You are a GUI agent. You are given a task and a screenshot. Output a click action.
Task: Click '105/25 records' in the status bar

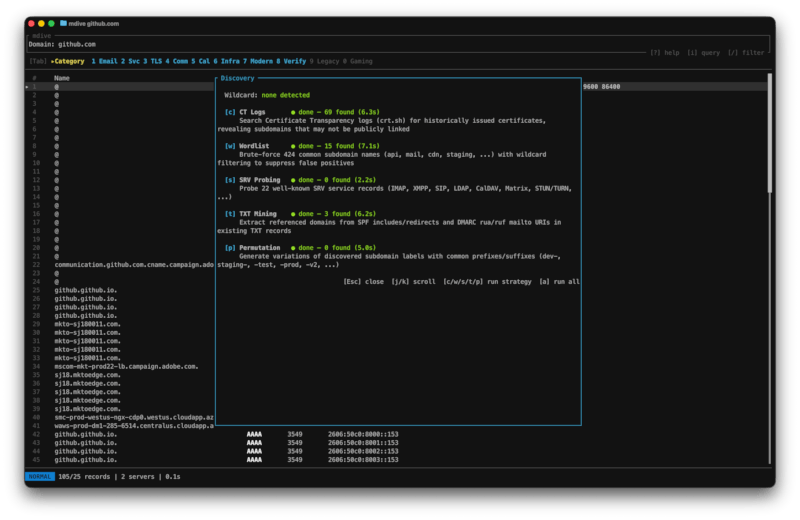click(x=84, y=477)
